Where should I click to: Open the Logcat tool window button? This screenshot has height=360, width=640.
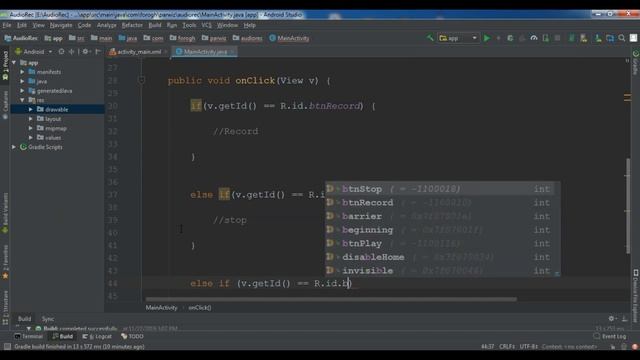click(97, 336)
